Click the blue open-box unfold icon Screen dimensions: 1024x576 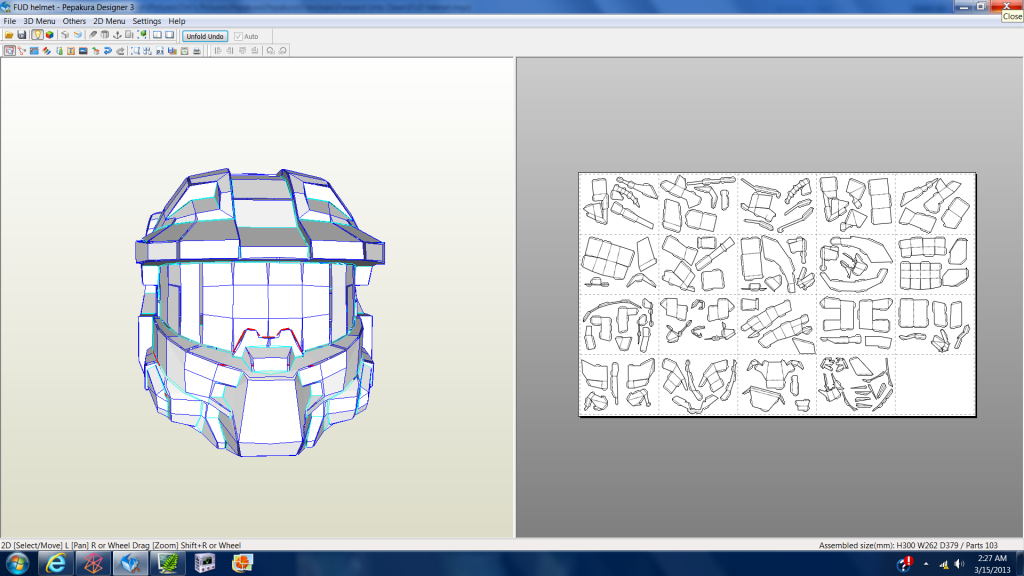pyautogui.click(x=78, y=35)
